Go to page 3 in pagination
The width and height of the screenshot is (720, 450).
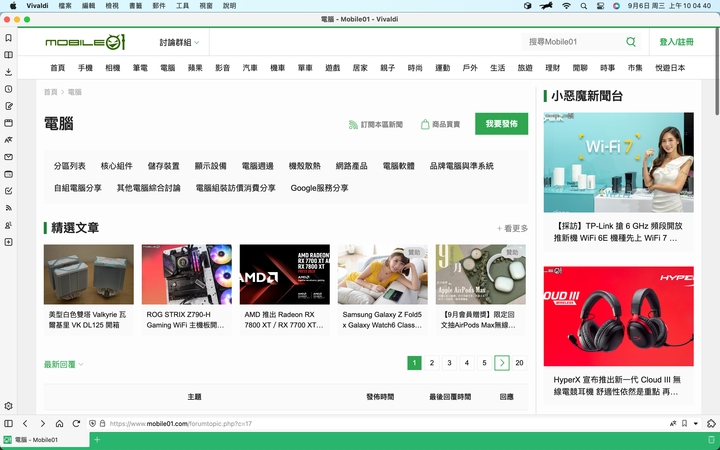coord(449,363)
